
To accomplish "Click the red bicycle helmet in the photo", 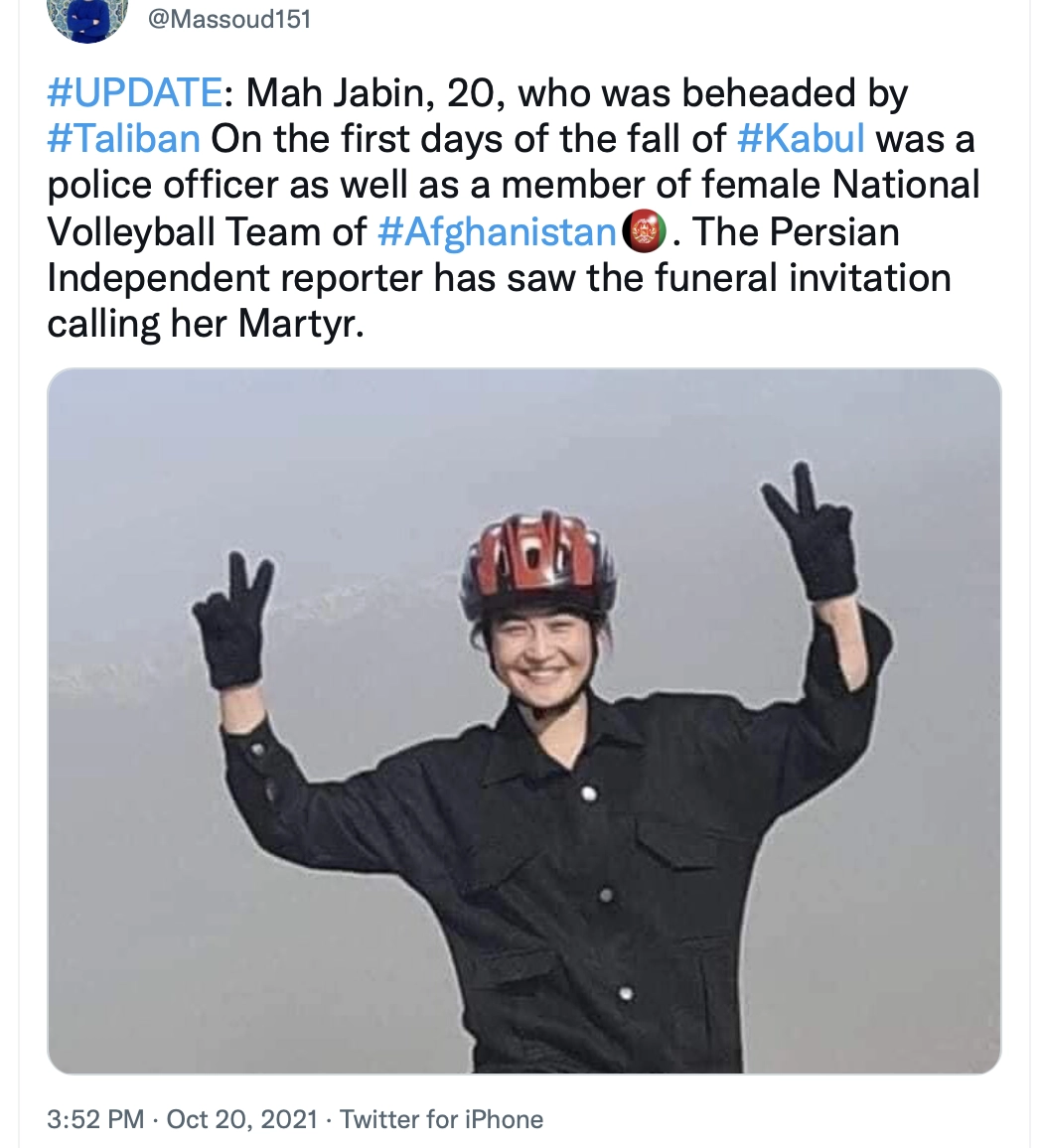I will (x=538, y=565).
